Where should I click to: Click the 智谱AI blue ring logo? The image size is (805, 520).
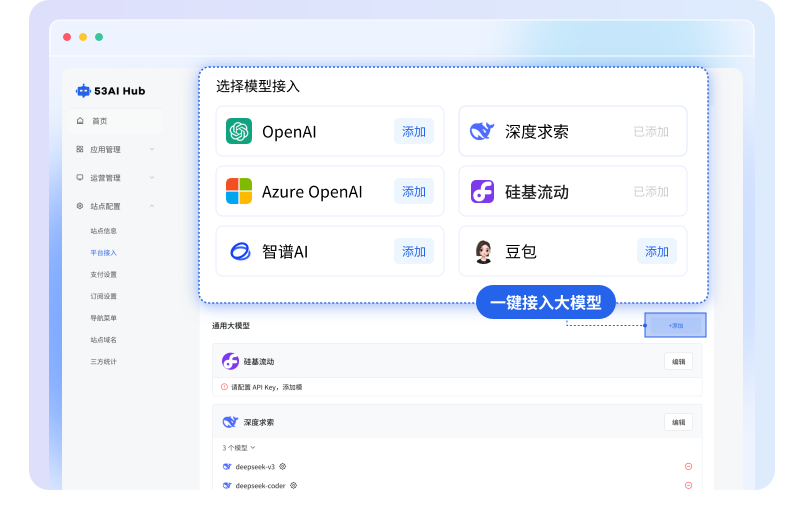pyautogui.click(x=240, y=252)
